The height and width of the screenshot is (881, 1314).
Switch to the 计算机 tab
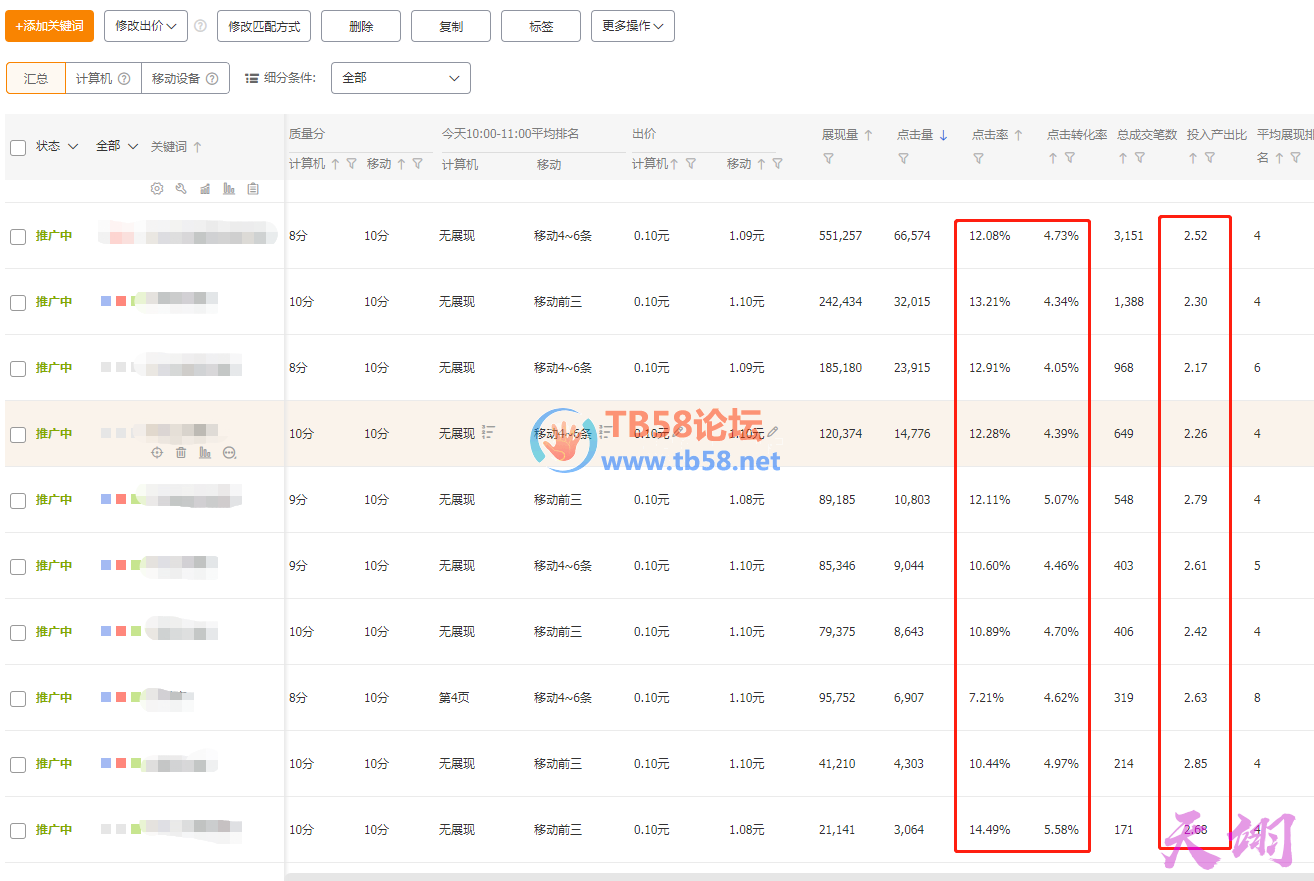coord(103,78)
